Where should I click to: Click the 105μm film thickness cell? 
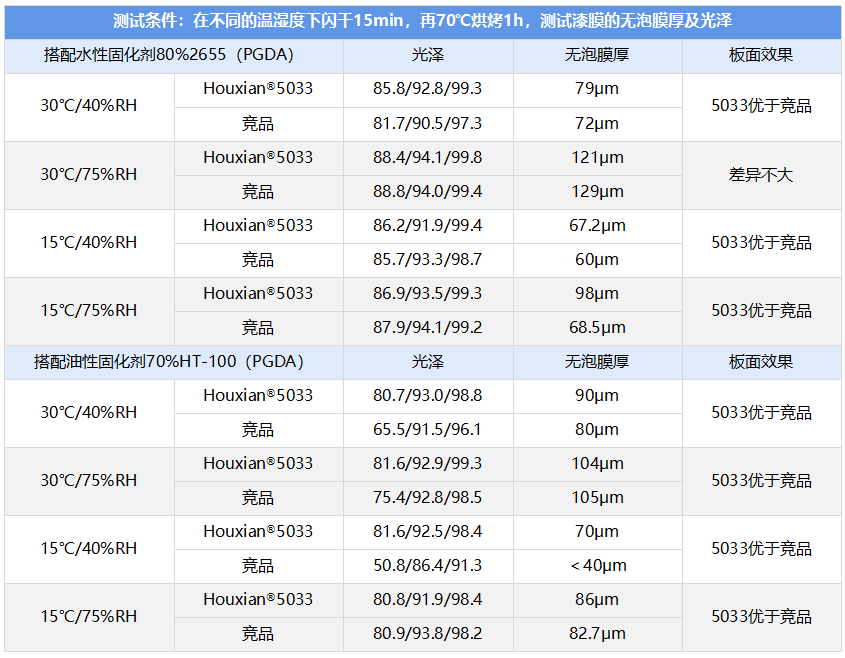[x=597, y=498]
